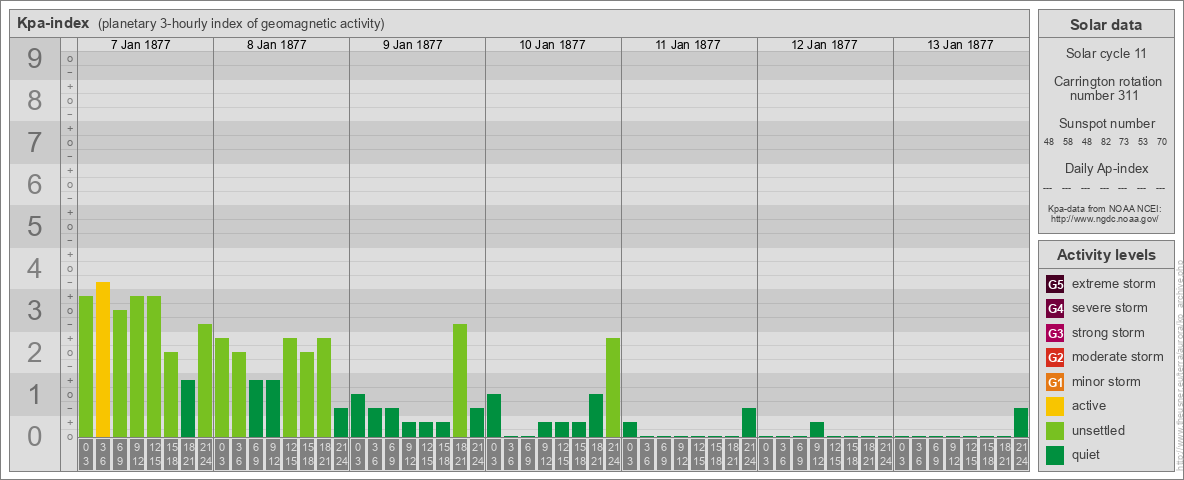Click the 12 Jan 1877 date header
The width and height of the screenshot is (1184, 480).
(825, 45)
